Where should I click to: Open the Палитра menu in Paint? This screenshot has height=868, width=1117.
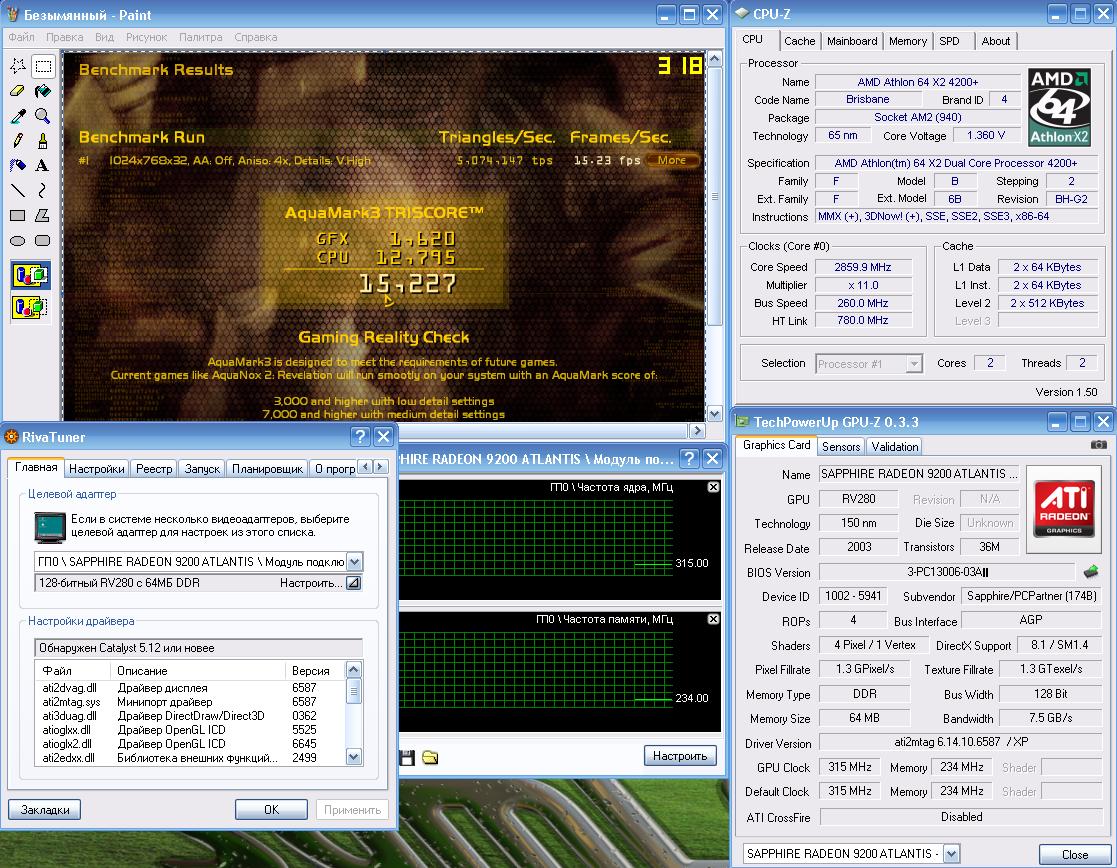point(200,37)
